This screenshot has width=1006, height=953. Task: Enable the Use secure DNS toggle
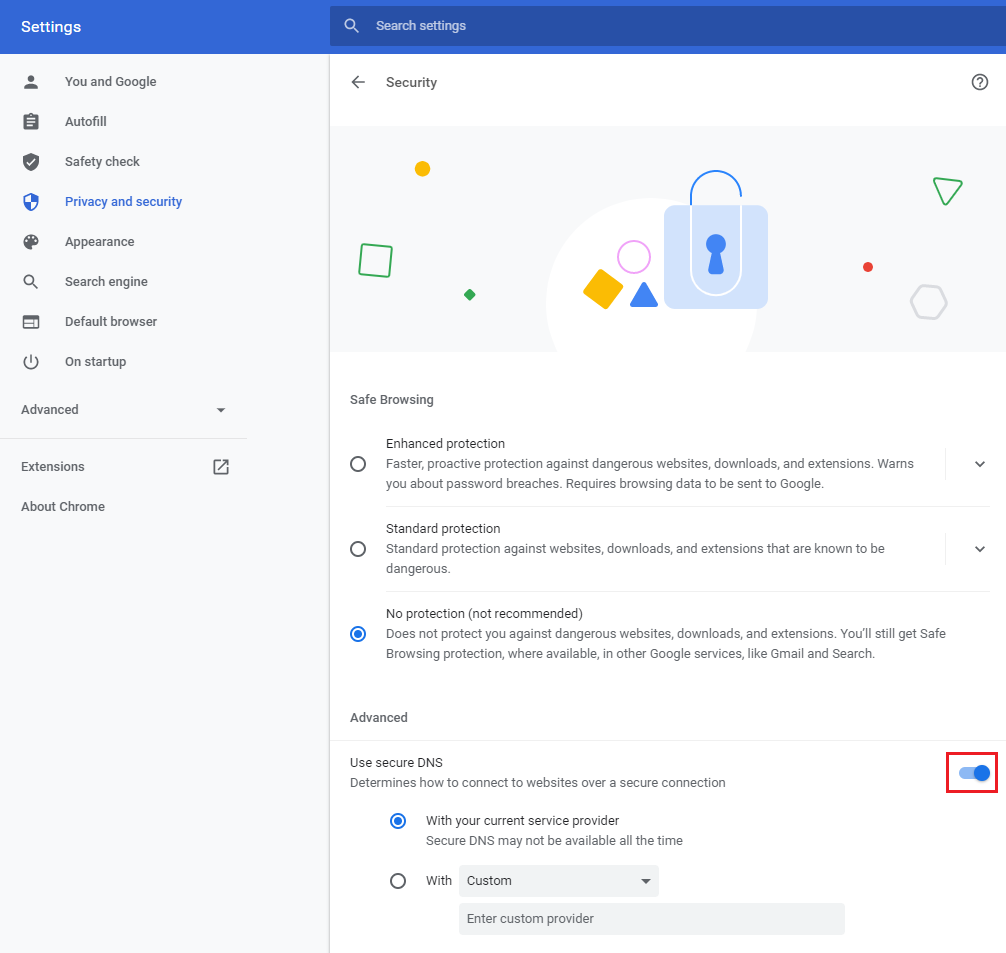click(971, 772)
